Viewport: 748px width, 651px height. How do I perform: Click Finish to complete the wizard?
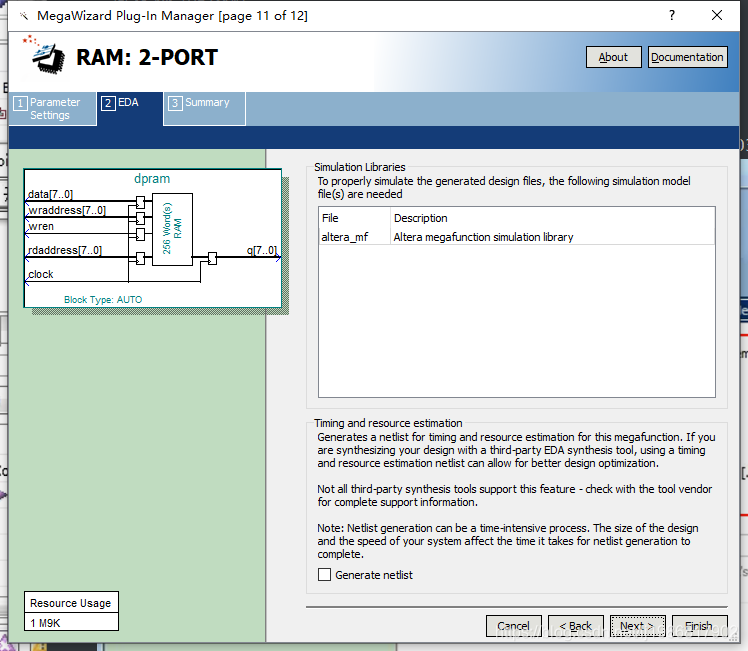pyautogui.click(x=699, y=626)
